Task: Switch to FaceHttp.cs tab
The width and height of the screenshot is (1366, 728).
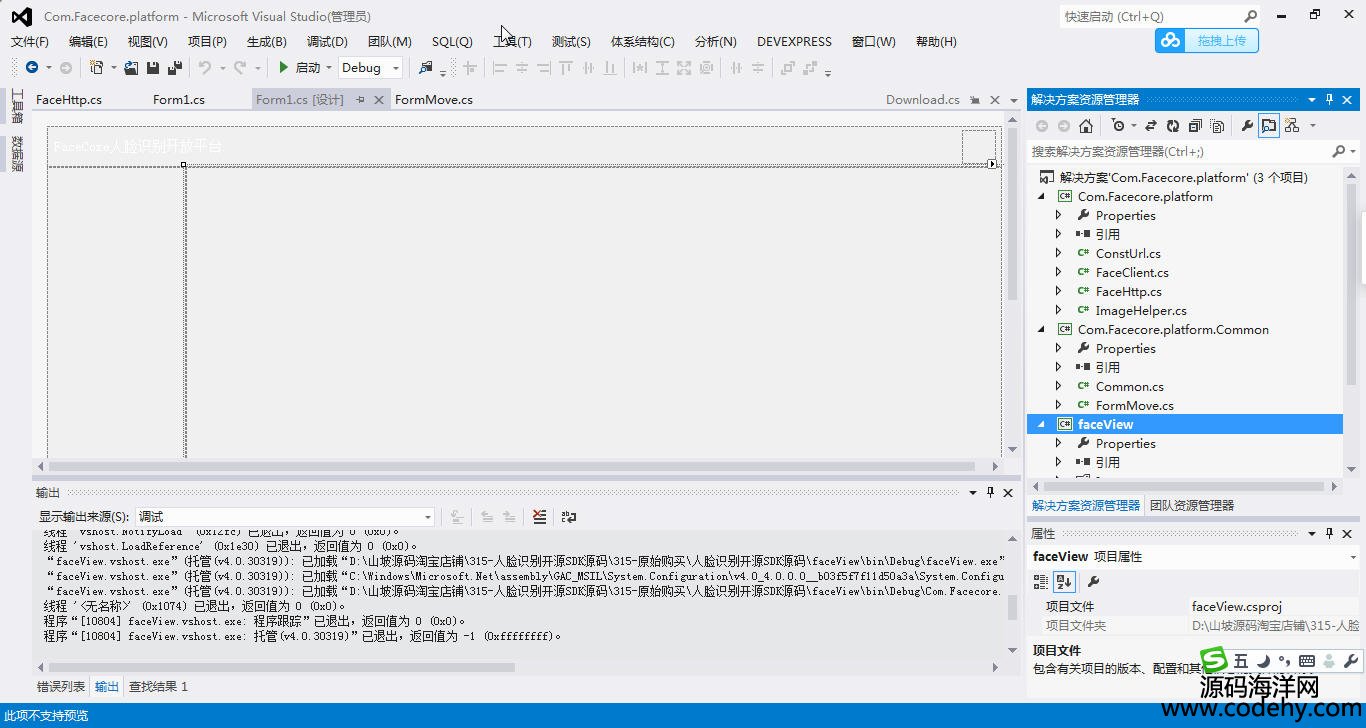Action: pyautogui.click(x=69, y=99)
